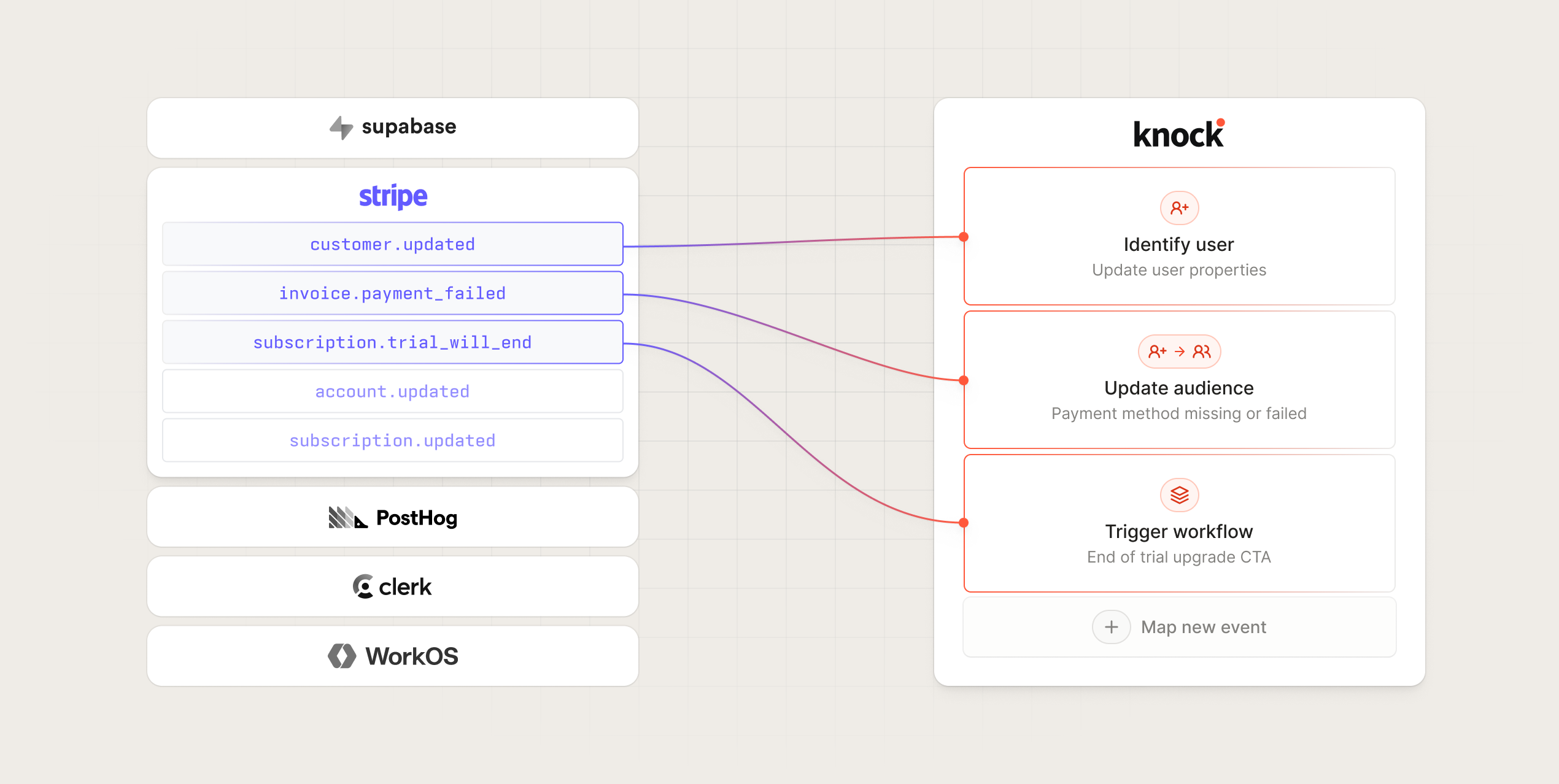Click the Identify user add-person icon
This screenshot has width=1559, height=784.
[x=1179, y=208]
